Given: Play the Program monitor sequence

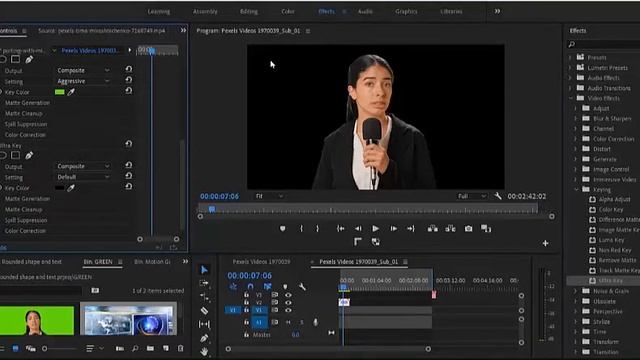Looking at the screenshot, I should pos(376,229).
